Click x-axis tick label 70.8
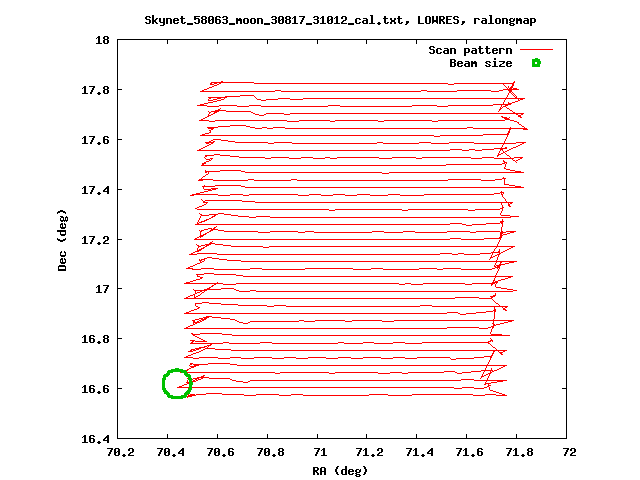Viewport: 640px width, 480px height. click(270, 452)
